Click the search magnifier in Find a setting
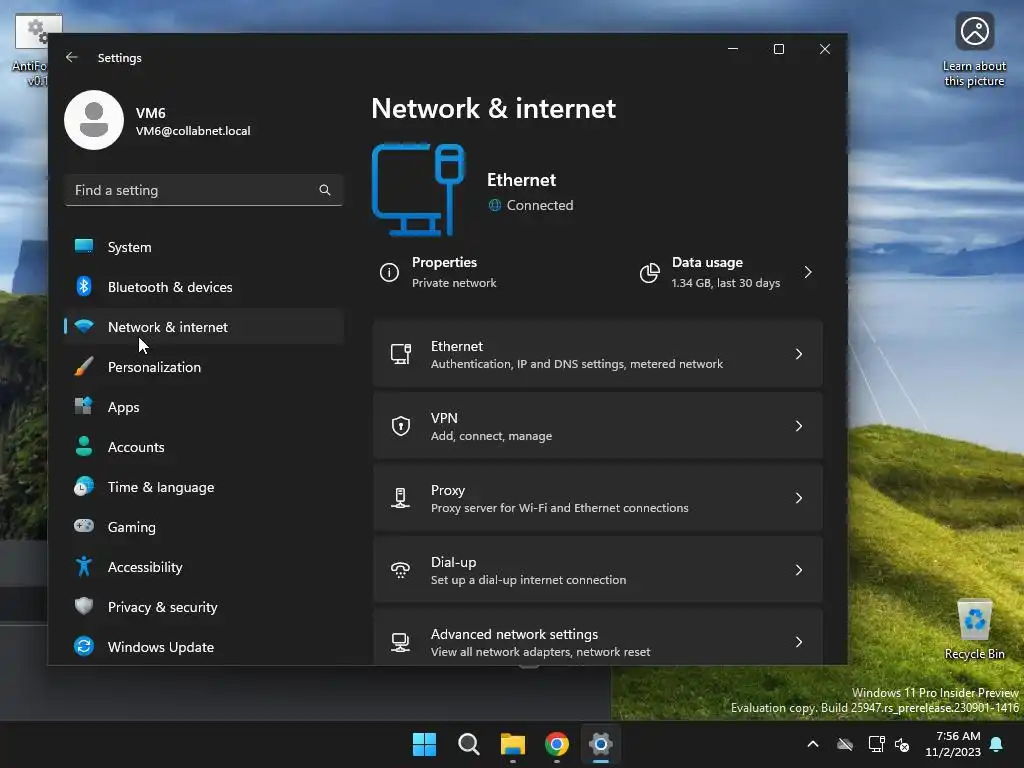The width and height of the screenshot is (1024, 768). click(325, 190)
